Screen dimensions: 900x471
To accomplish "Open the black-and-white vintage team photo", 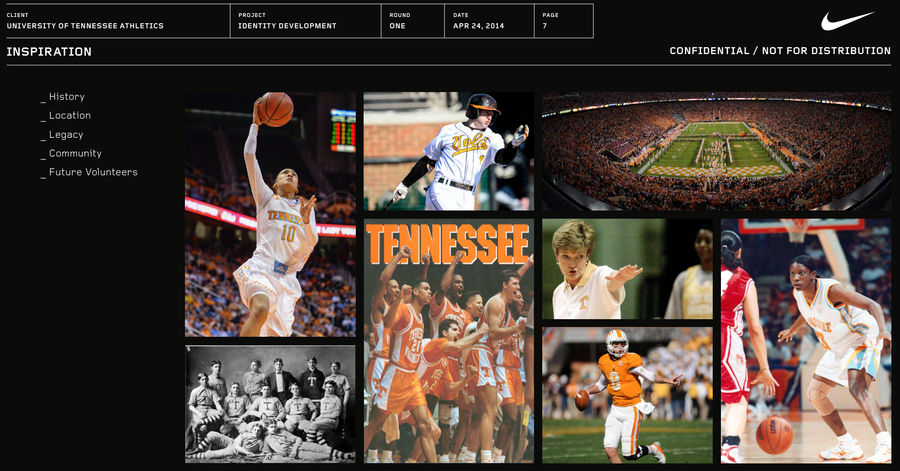I will 270,404.
